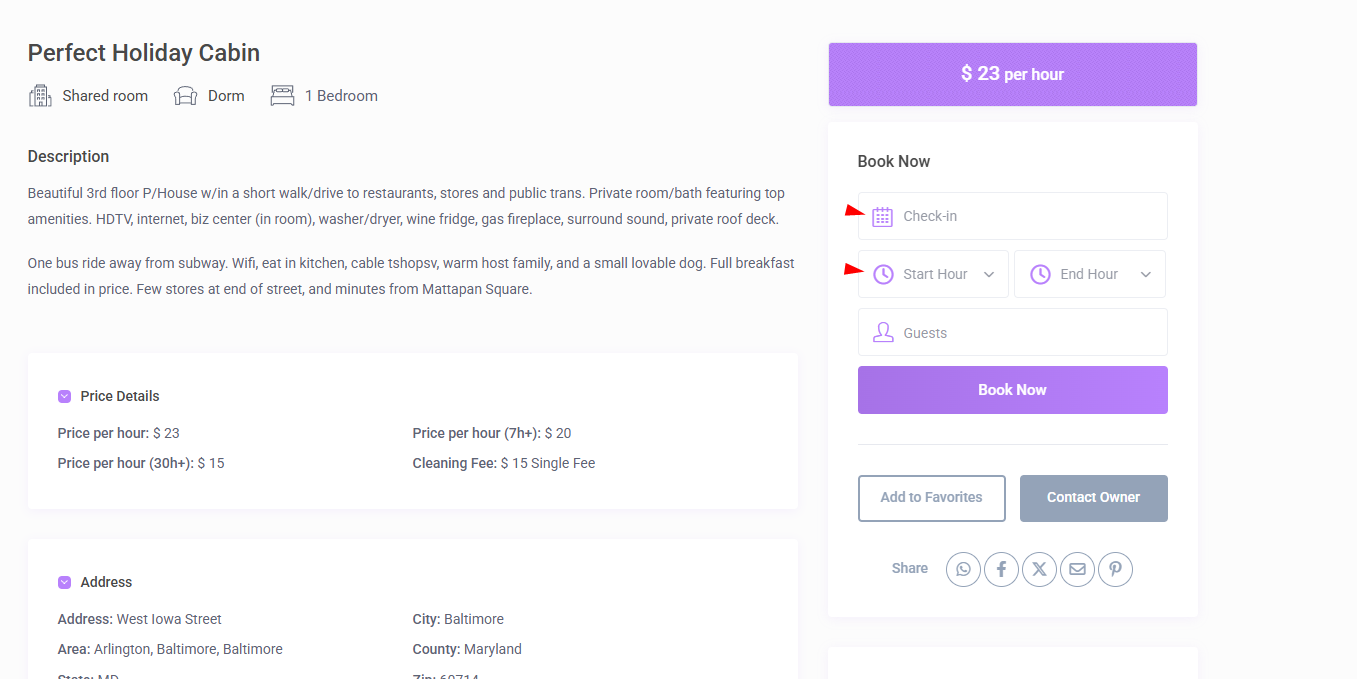
Task: Open the End Hour dropdown
Action: (1090, 274)
